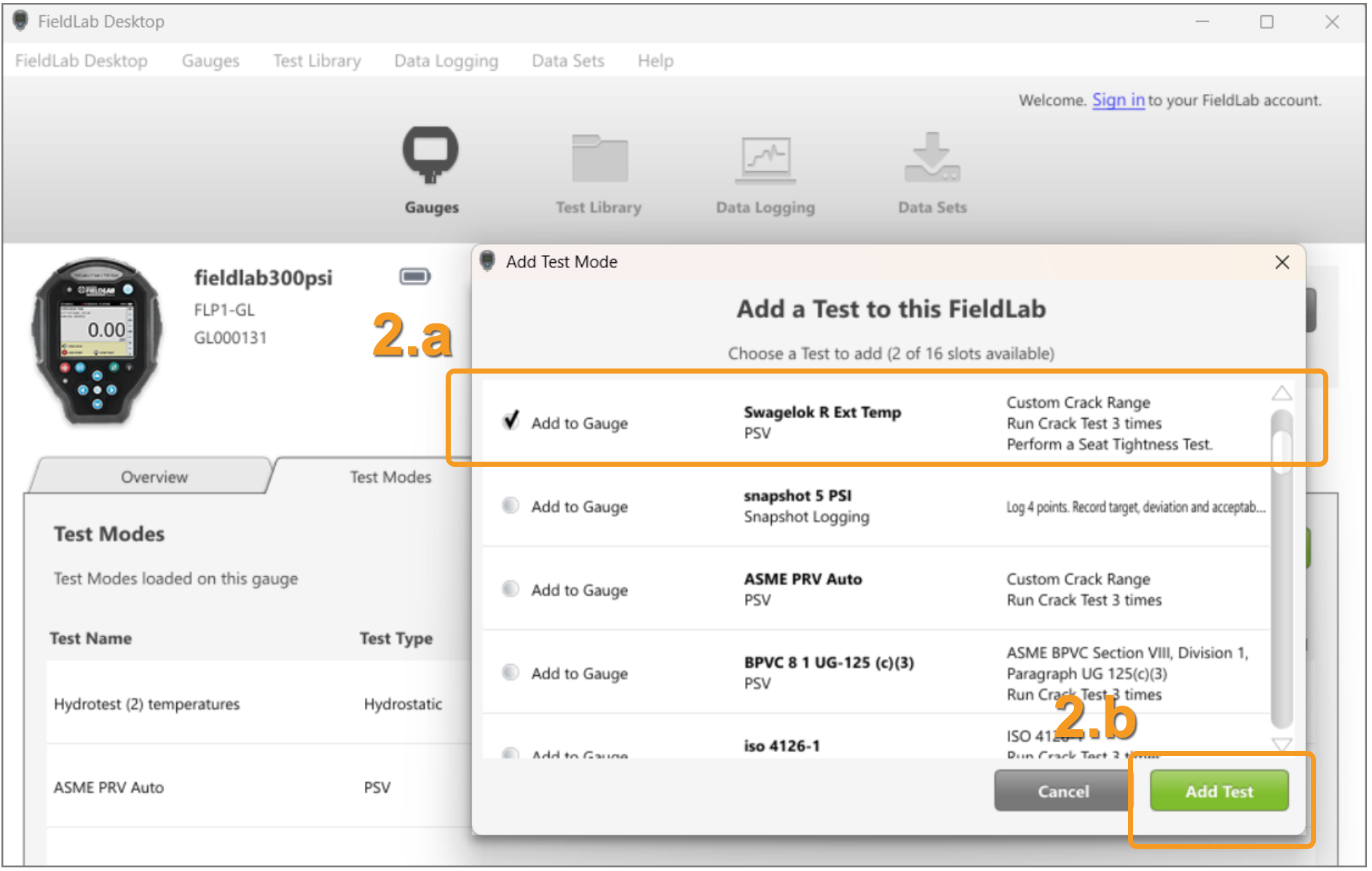The height and width of the screenshot is (871, 1372).
Task: Open the Data Sets menu
Action: (568, 61)
